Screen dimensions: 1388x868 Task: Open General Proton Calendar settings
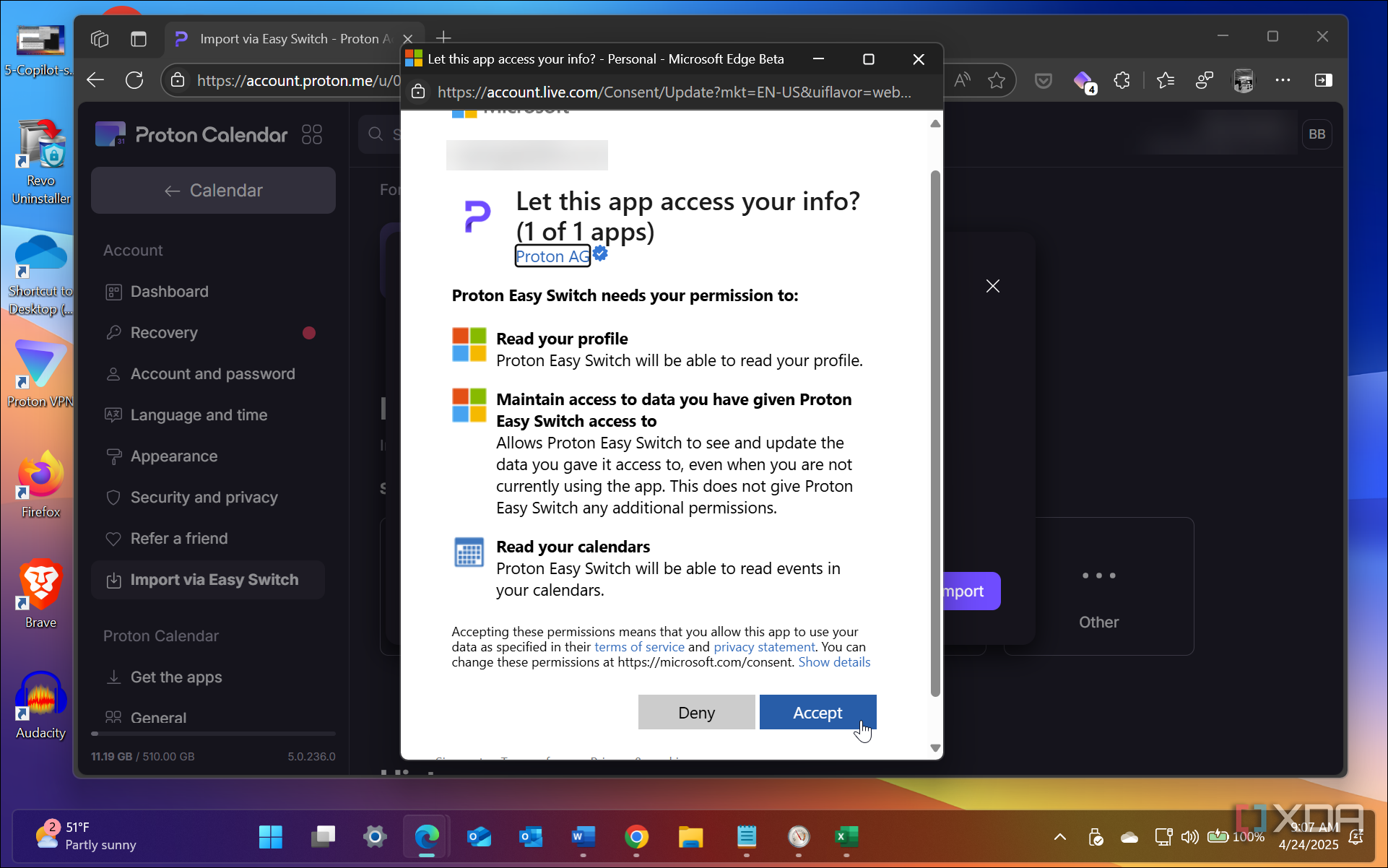(158, 718)
